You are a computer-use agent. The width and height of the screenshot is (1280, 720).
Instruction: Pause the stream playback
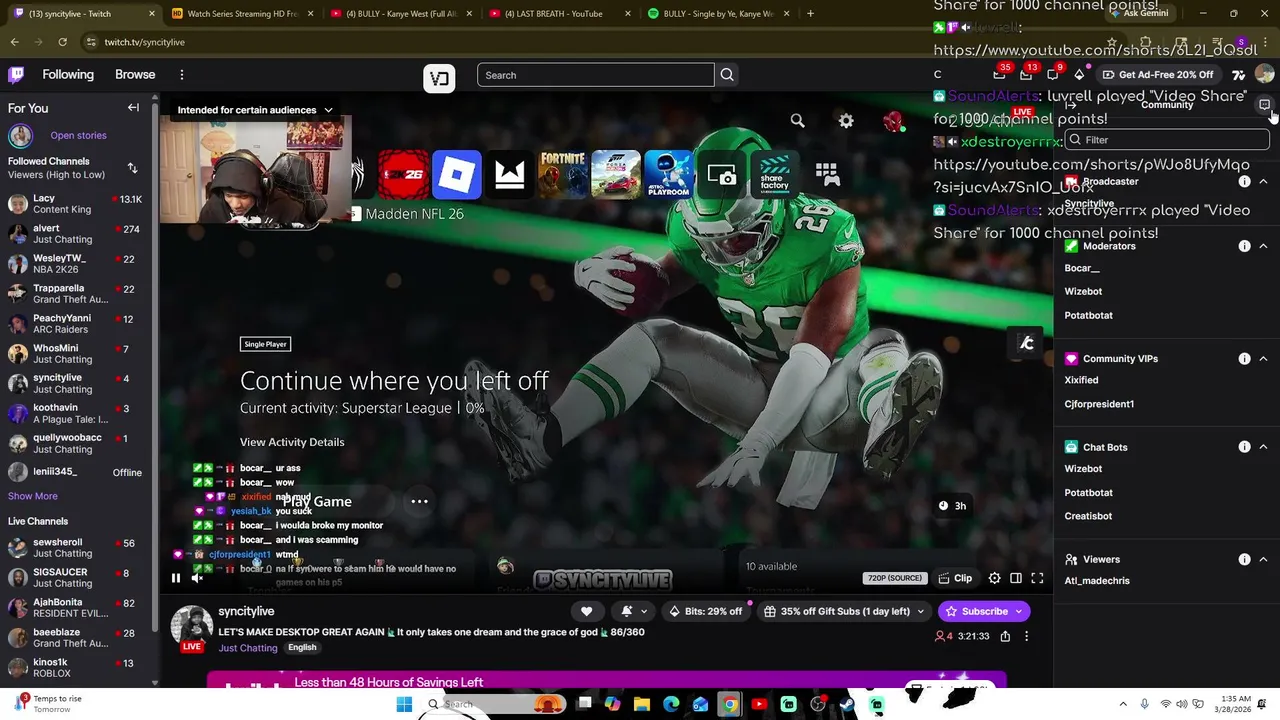click(176, 578)
